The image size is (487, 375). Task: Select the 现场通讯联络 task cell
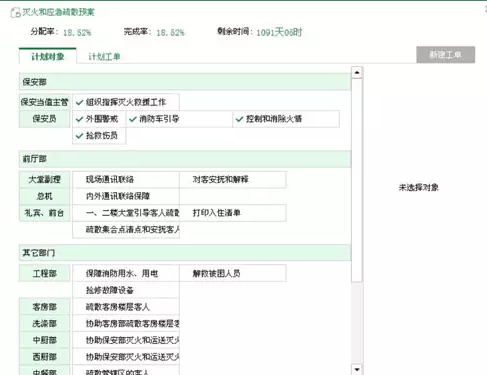[126, 180]
